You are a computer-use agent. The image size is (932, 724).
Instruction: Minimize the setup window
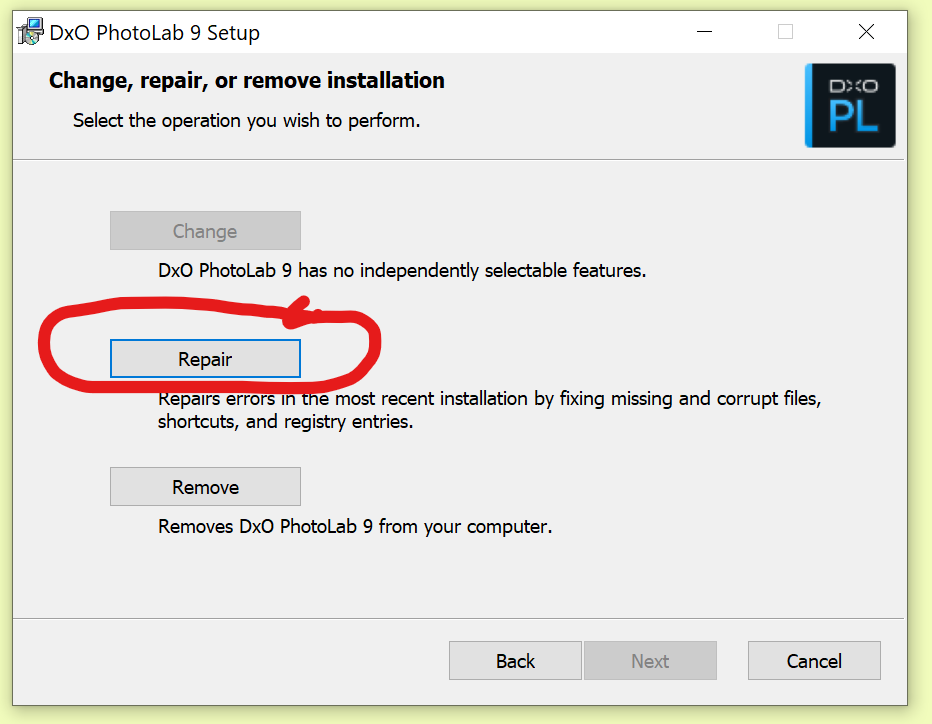tap(706, 32)
